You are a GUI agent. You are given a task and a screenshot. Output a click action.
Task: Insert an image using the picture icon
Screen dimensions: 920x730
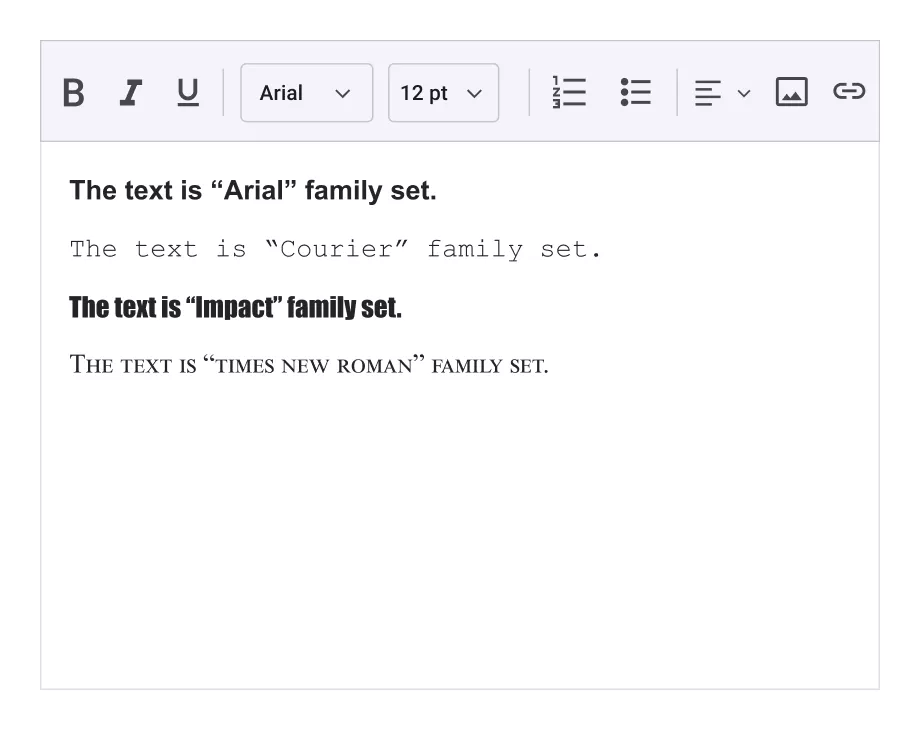click(x=790, y=92)
